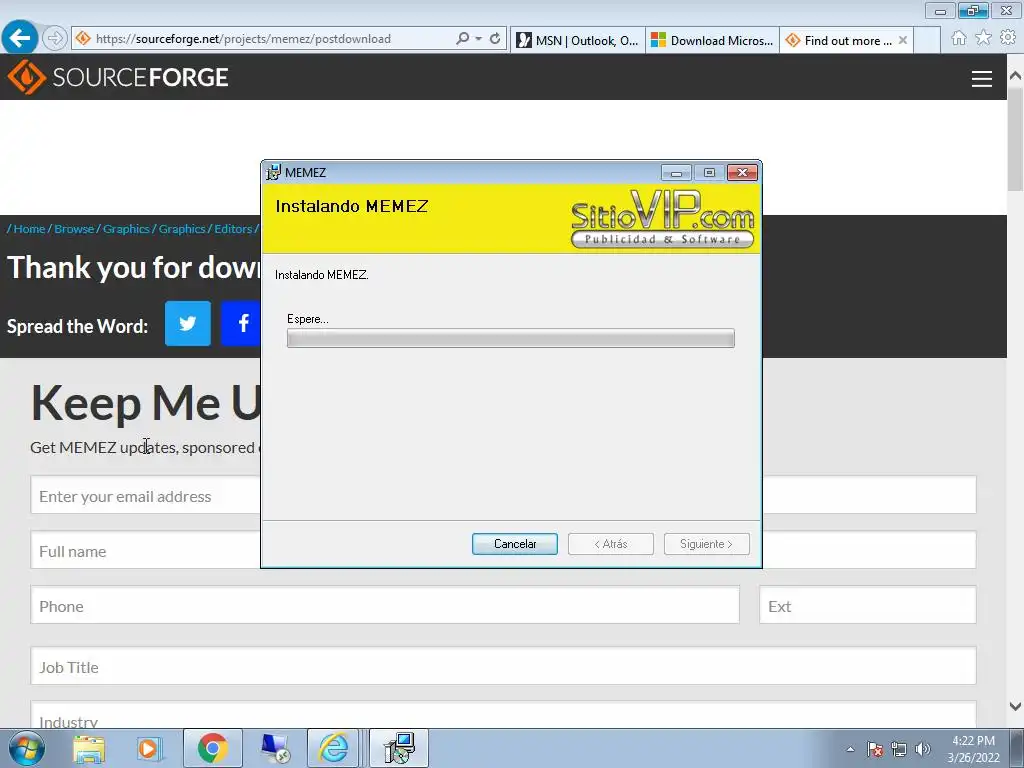This screenshot has height=768, width=1024.
Task: Click Cancelar in the MEMEZ installer
Action: pyautogui.click(x=515, y=544)
